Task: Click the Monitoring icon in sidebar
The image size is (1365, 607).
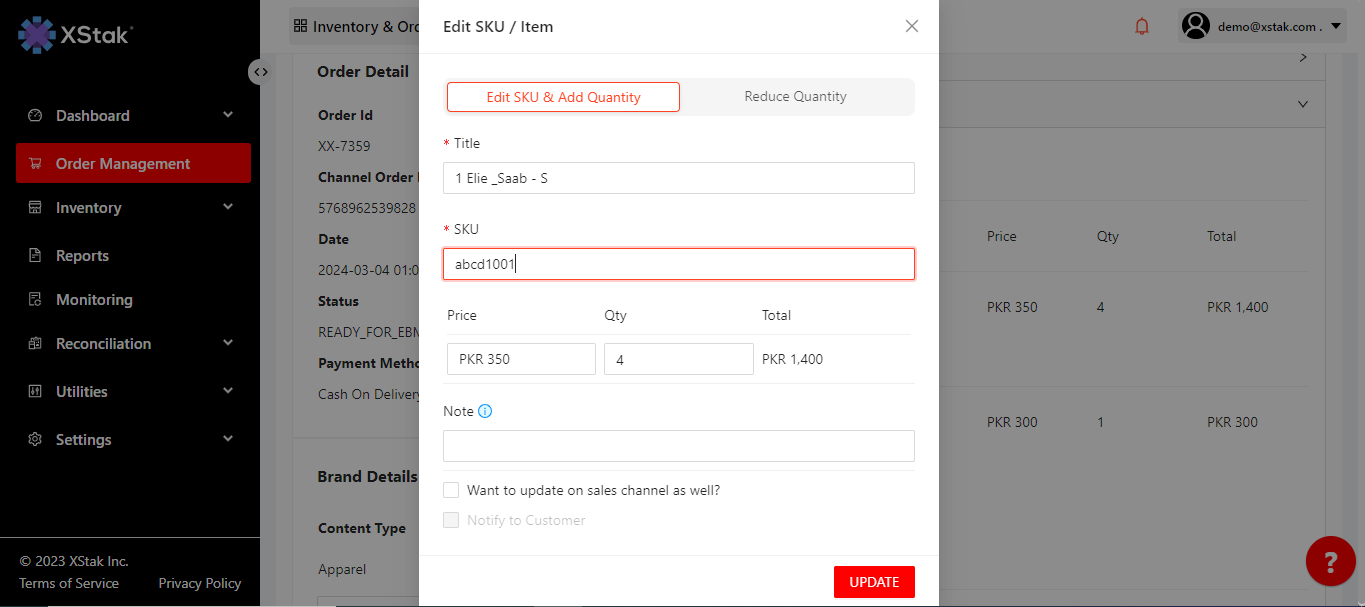Action: click(x=35, y=300)
